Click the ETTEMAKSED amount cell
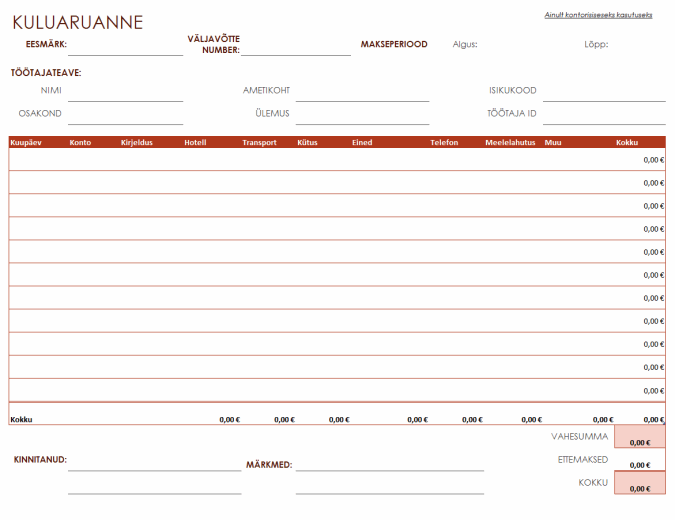This screenshot has height=520, width=675. tap(640, 461)
